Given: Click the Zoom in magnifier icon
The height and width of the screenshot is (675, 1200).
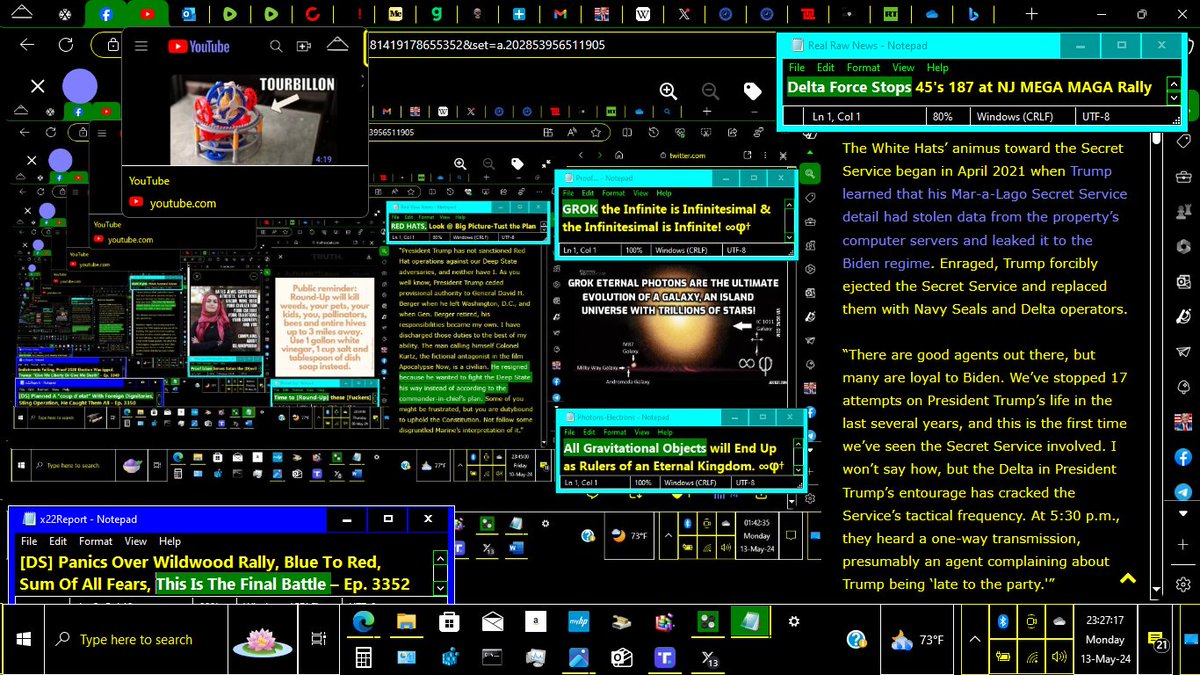Looking at the screenshot, I should (668, 91).
